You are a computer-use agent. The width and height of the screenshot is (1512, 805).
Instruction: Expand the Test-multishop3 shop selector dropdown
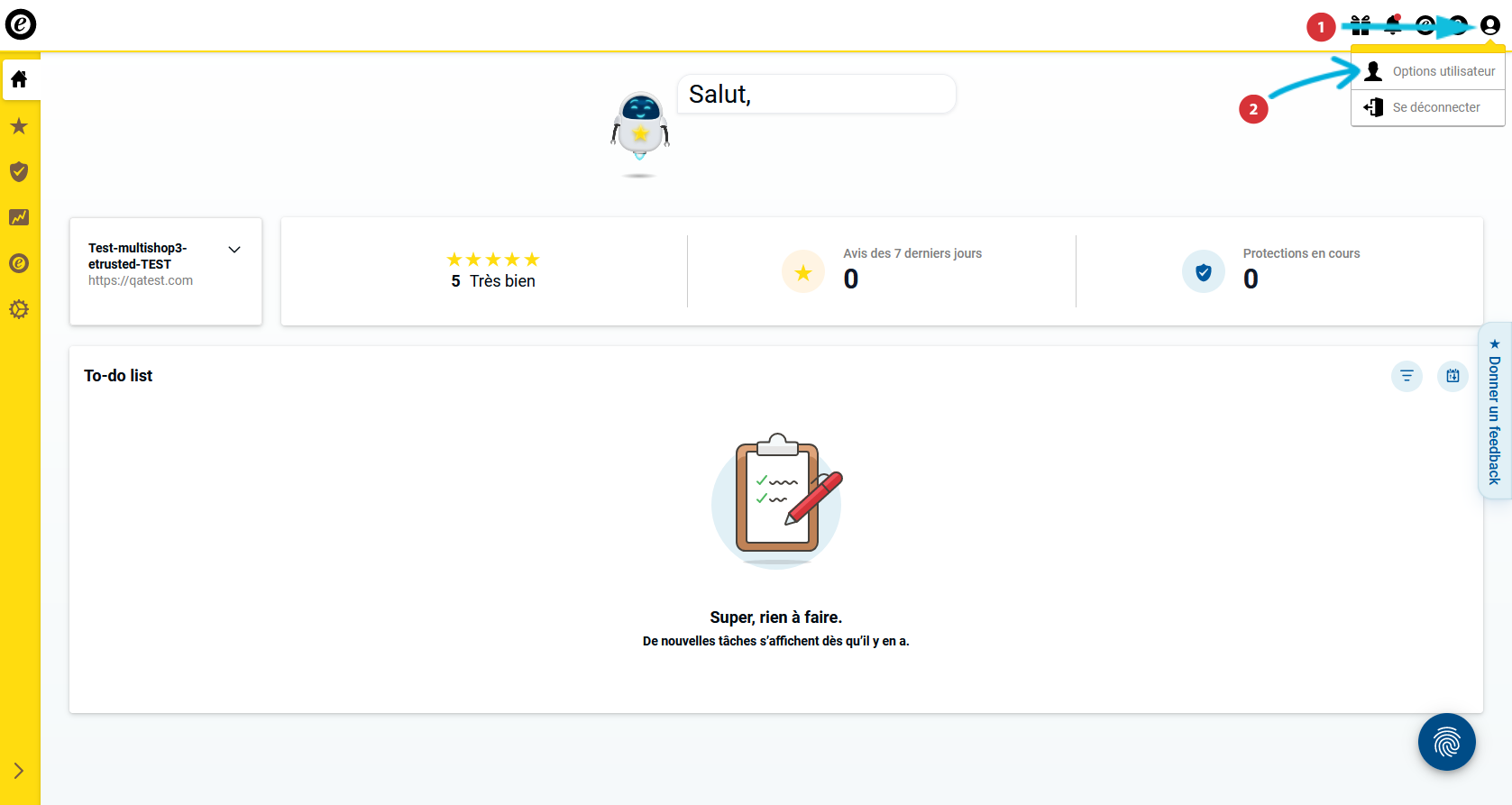pyautogui.click(x=234, y=250)
